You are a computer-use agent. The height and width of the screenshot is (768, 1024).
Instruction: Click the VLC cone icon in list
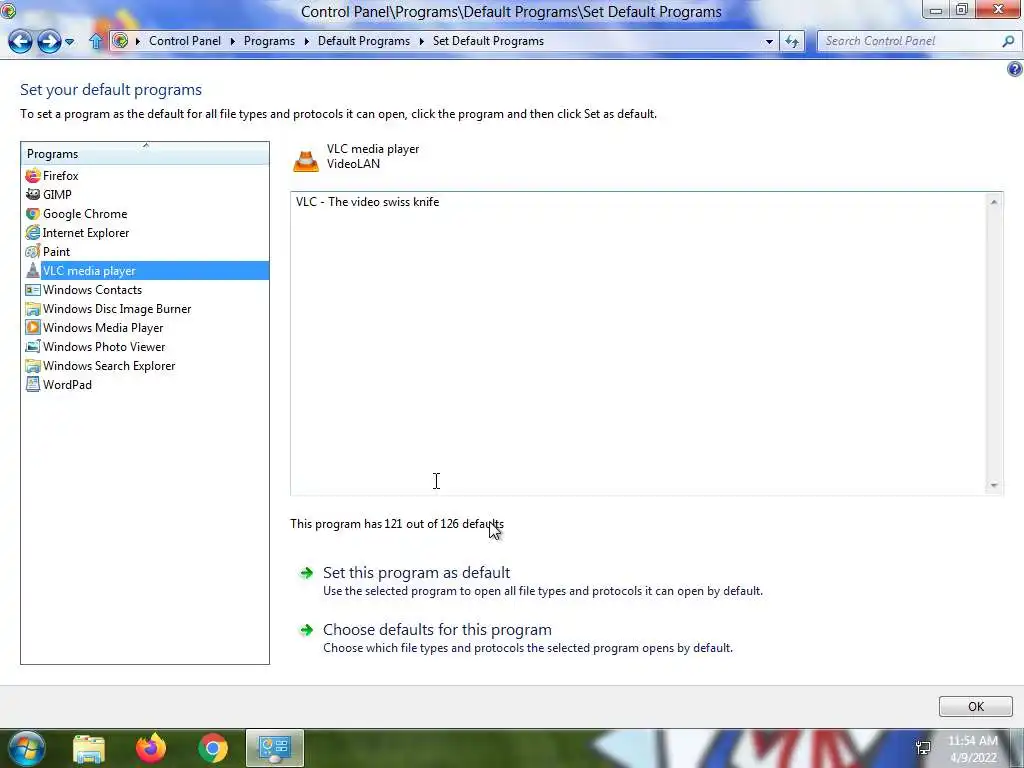[x=33, y=270]
